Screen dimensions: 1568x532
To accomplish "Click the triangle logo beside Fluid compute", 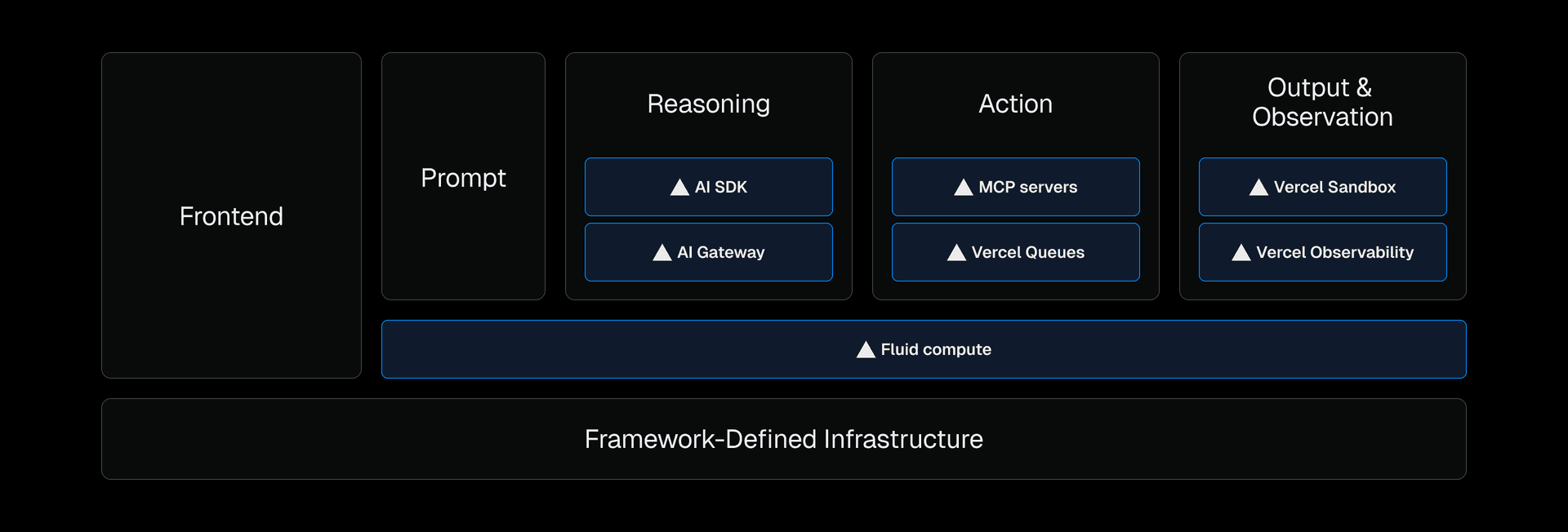I will click(x=866, y=350).
